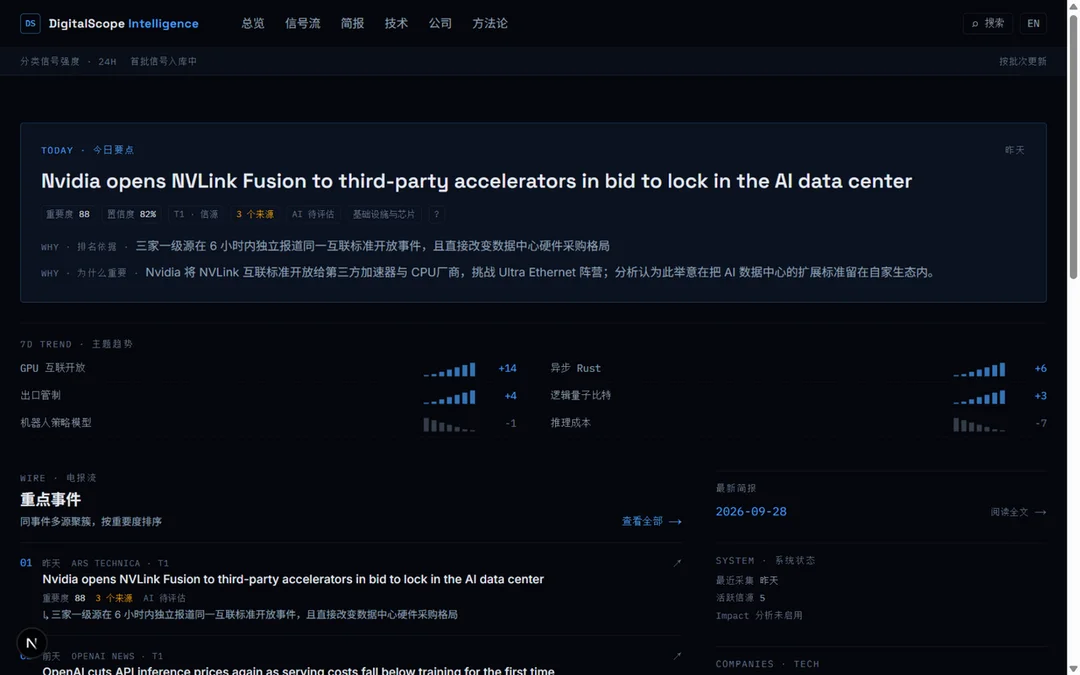Click ARS TECHNICA source label
1080x675 pixels.
(105, 563)
